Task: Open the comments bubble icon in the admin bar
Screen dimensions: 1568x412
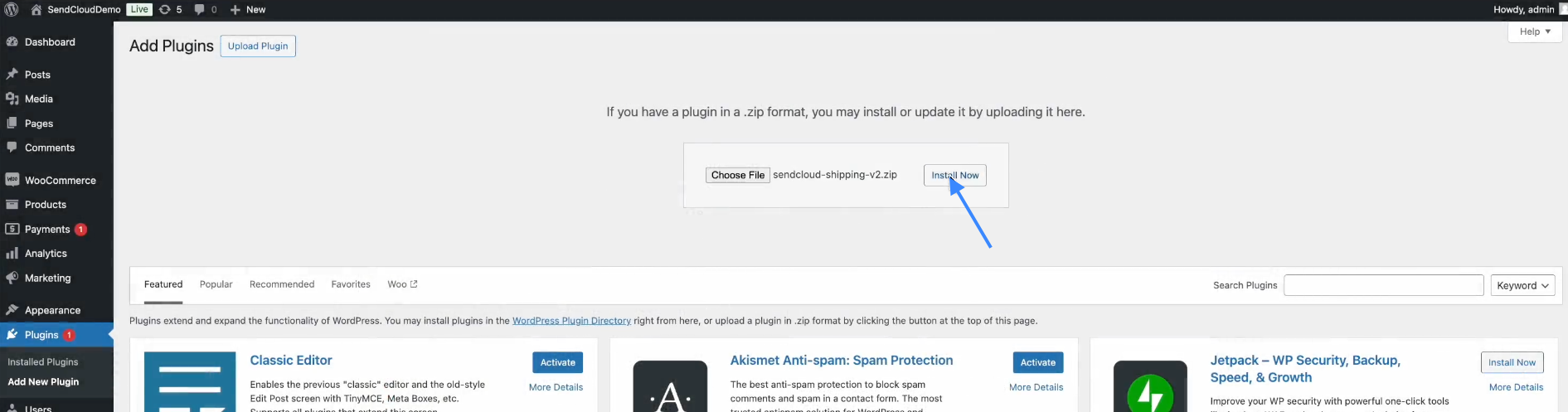Action: (199, 10)
